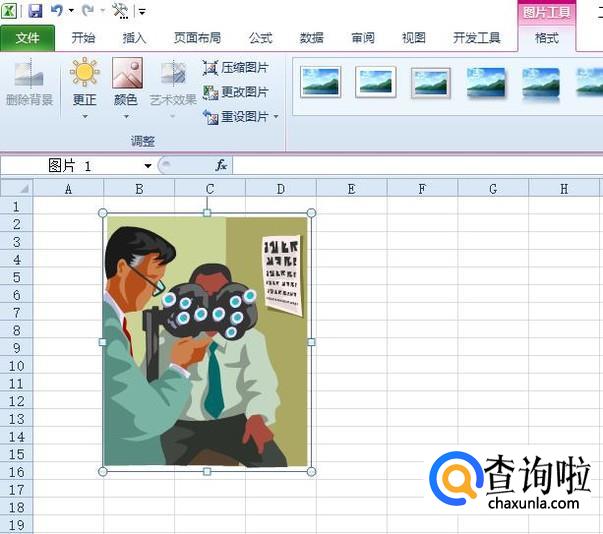
Task: Expand the 颜色 dropdown arrow
Action: click(x=126, y=116)
